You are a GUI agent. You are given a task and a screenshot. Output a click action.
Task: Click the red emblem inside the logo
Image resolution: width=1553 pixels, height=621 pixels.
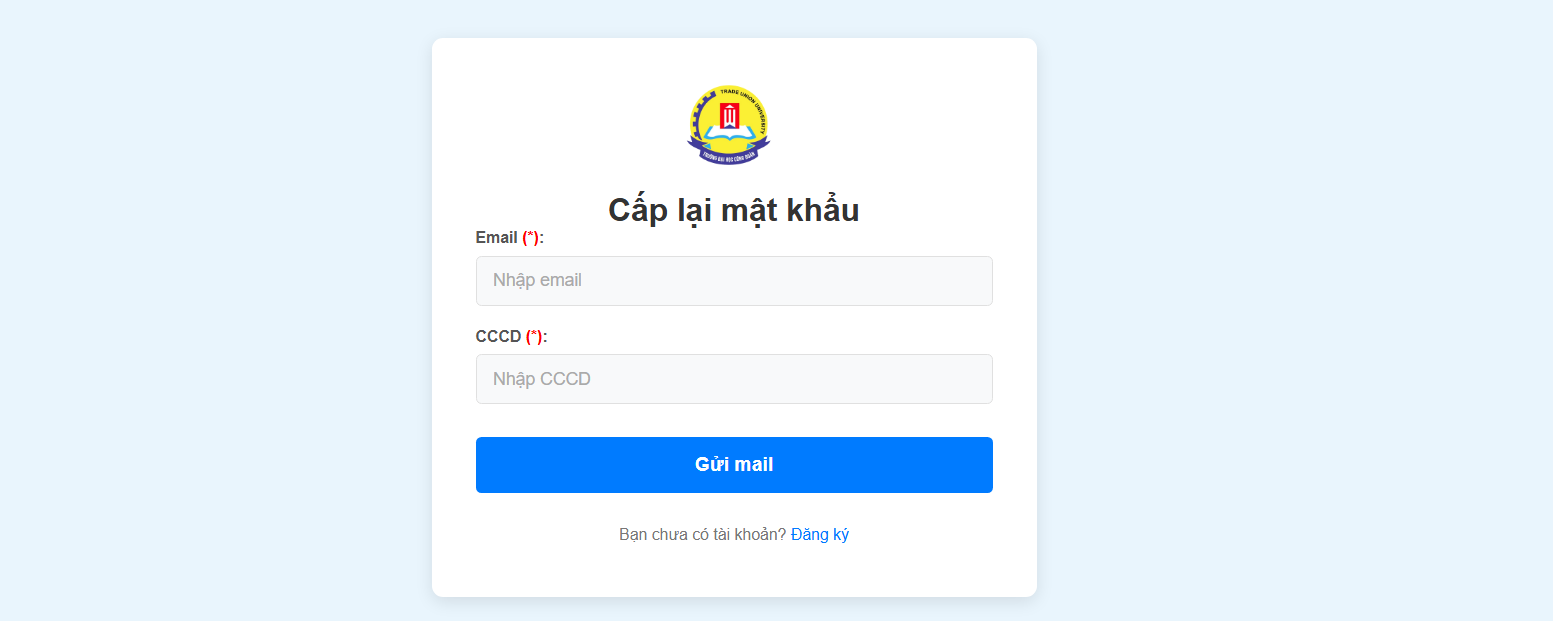(x=729, y=116)
